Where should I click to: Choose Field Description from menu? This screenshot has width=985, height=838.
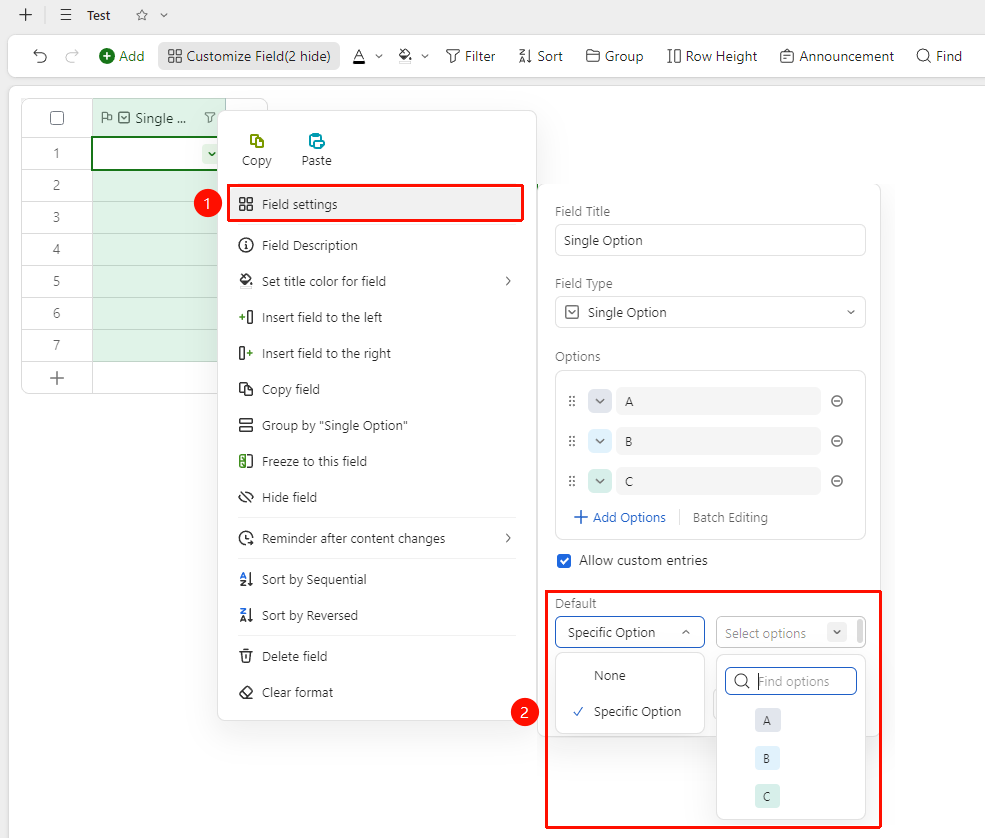[376, 246]
